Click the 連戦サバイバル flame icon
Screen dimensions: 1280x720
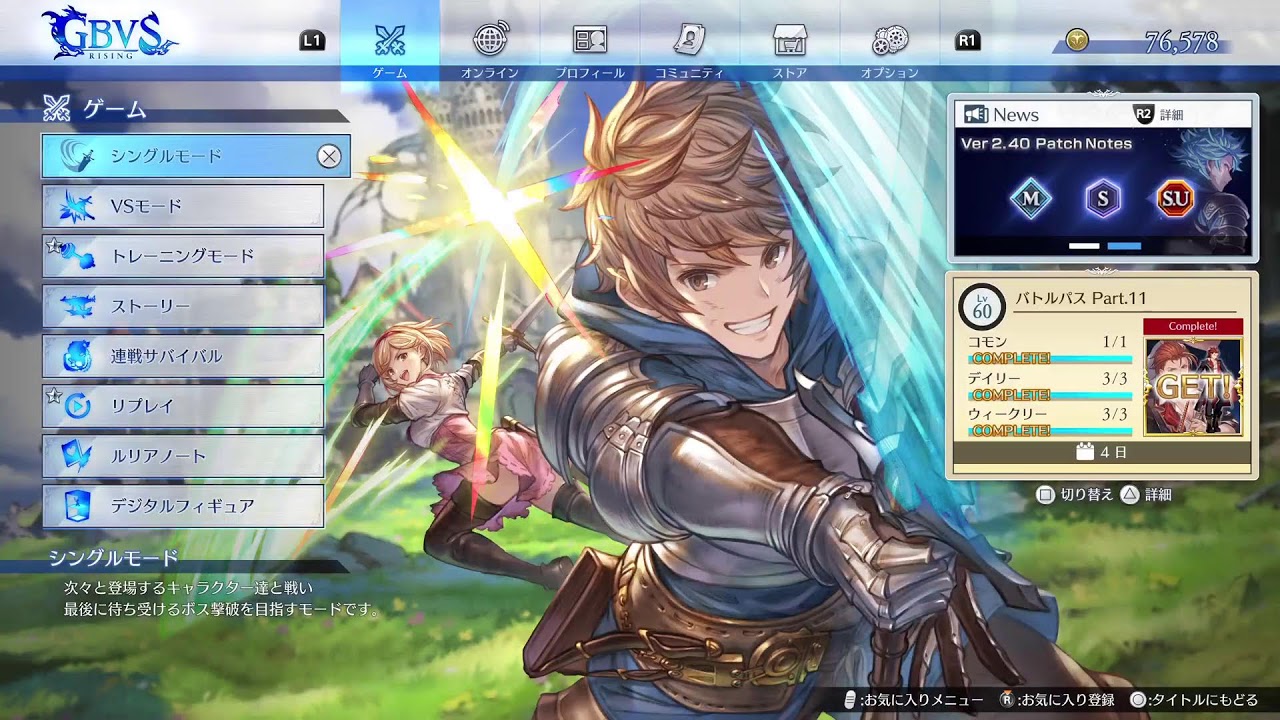point(77,356)
